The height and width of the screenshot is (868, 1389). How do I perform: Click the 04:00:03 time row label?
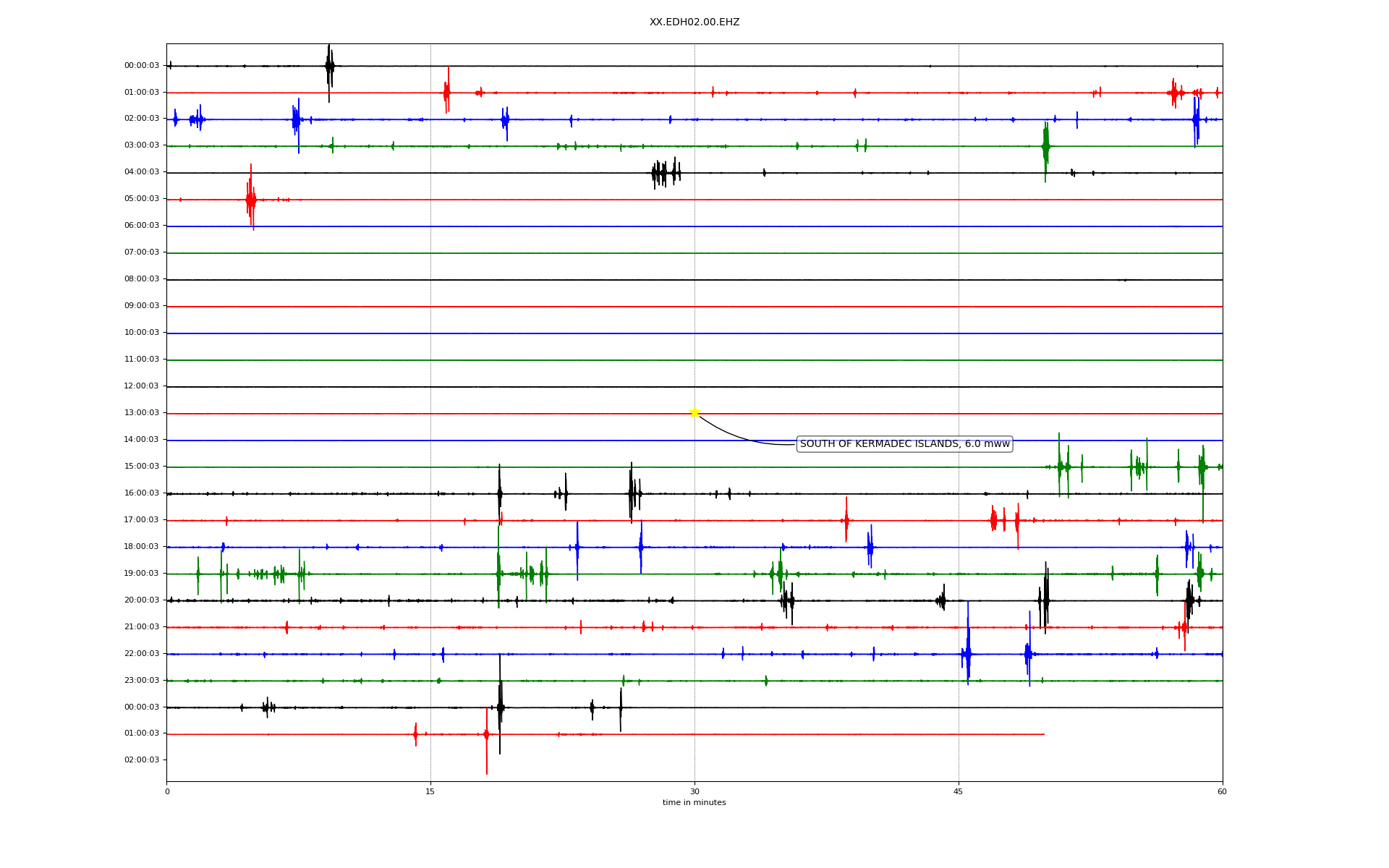point(142,172)
